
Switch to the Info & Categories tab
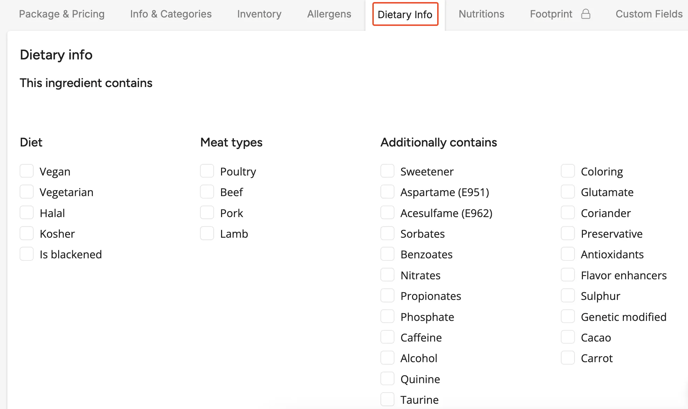click(171, 15)
